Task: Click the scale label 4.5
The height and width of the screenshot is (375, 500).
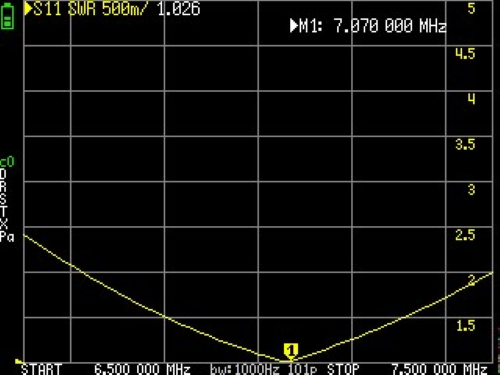Action: coord(465,54)
